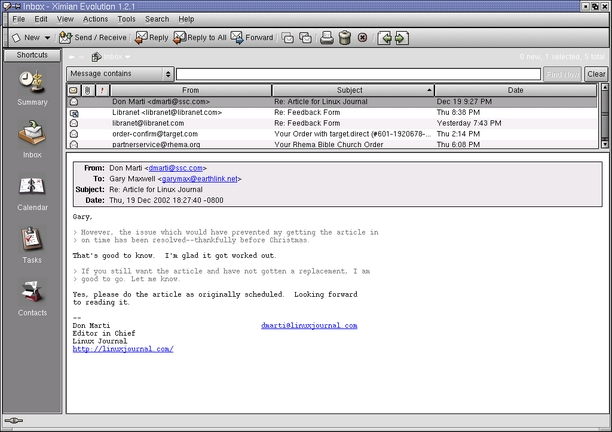Image resolution: width=612 pixels, height=432 pixels.
Task: Go to the previous message arrow
Action: pyautogui.click(x=385, y=38)
